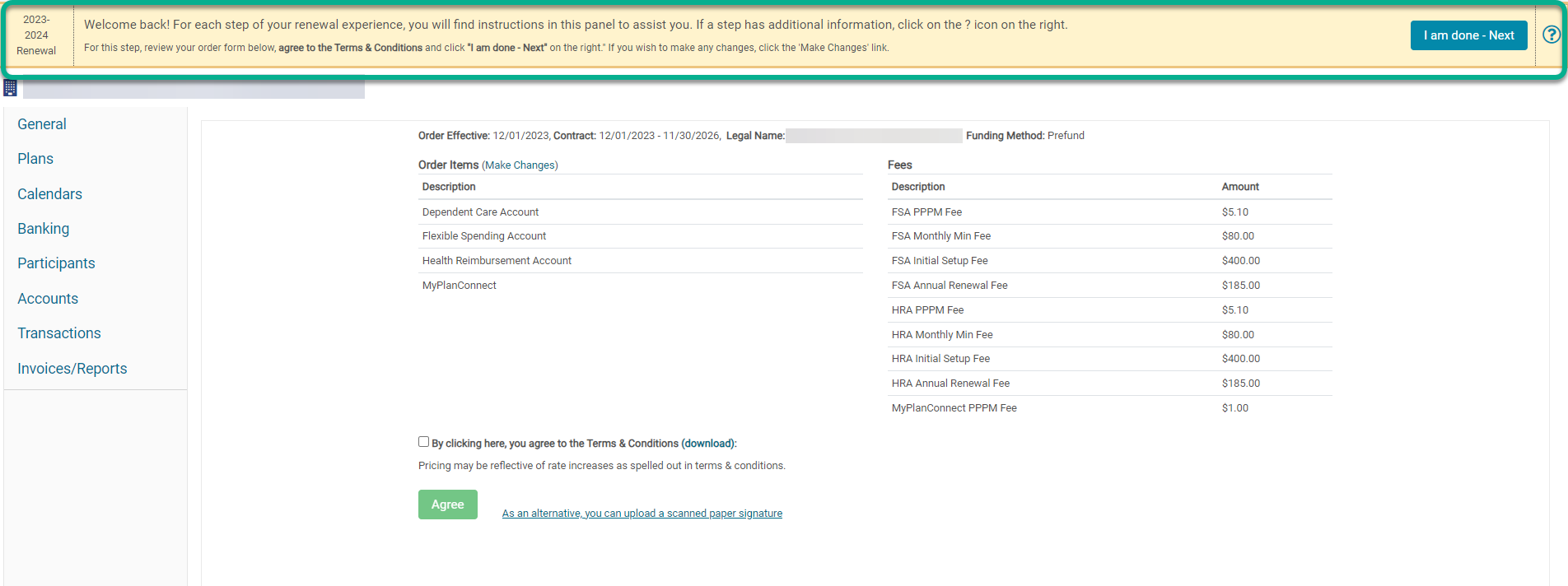
Task: View Transactions from the sidebar
Action: point(59,333)
